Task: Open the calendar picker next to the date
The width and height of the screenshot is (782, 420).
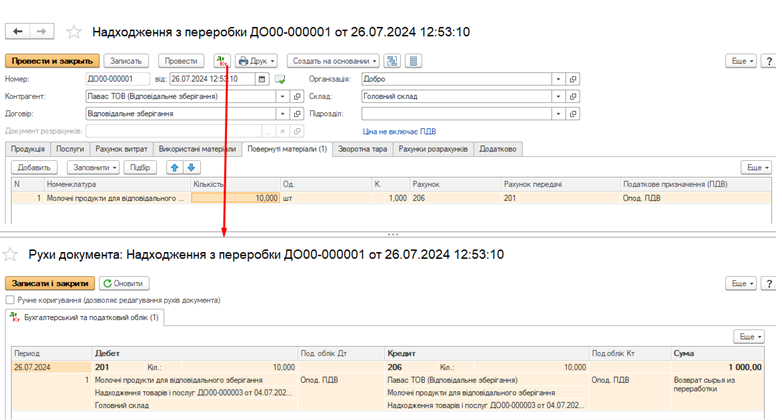Action: point(262,79)
